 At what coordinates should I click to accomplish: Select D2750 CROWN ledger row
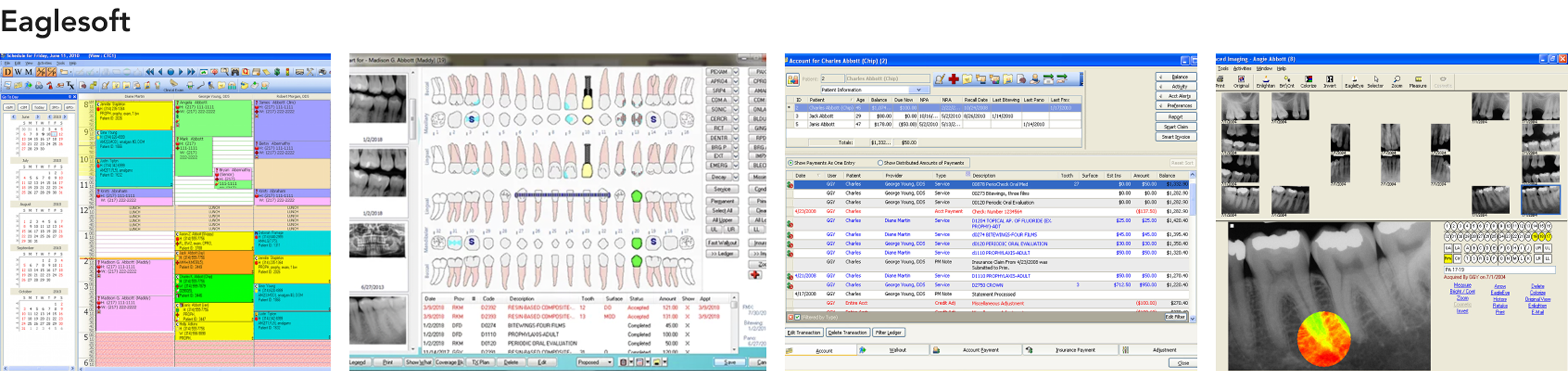[x=987, y=284]
